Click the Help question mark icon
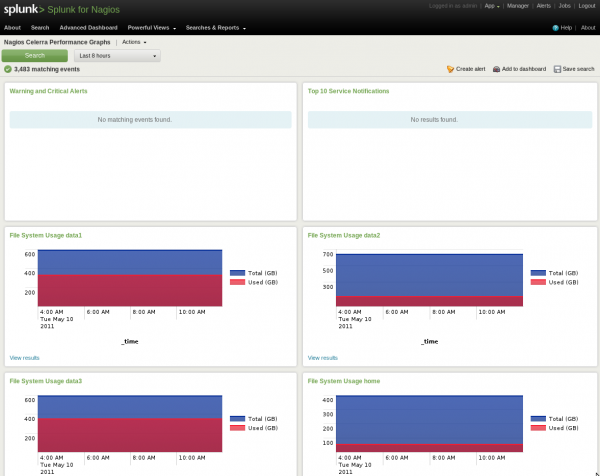 point(556,28)
